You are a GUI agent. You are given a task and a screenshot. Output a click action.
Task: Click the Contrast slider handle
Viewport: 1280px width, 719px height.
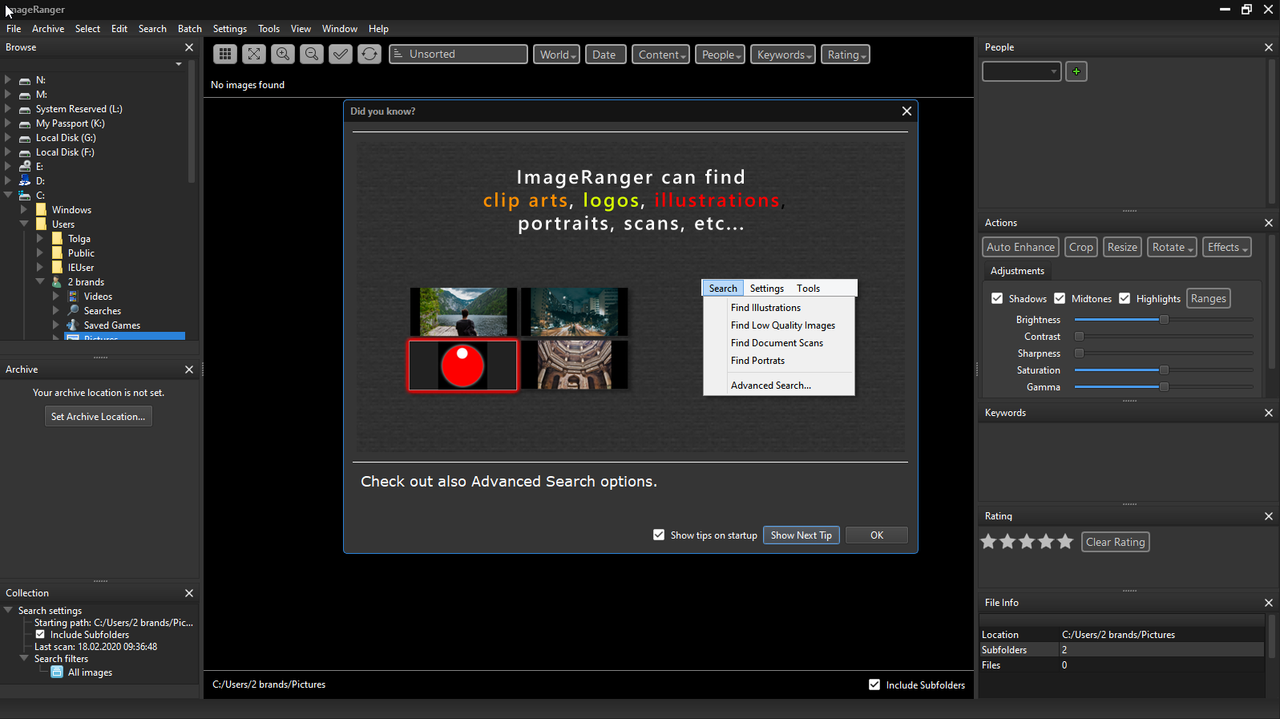[1079, 337]
